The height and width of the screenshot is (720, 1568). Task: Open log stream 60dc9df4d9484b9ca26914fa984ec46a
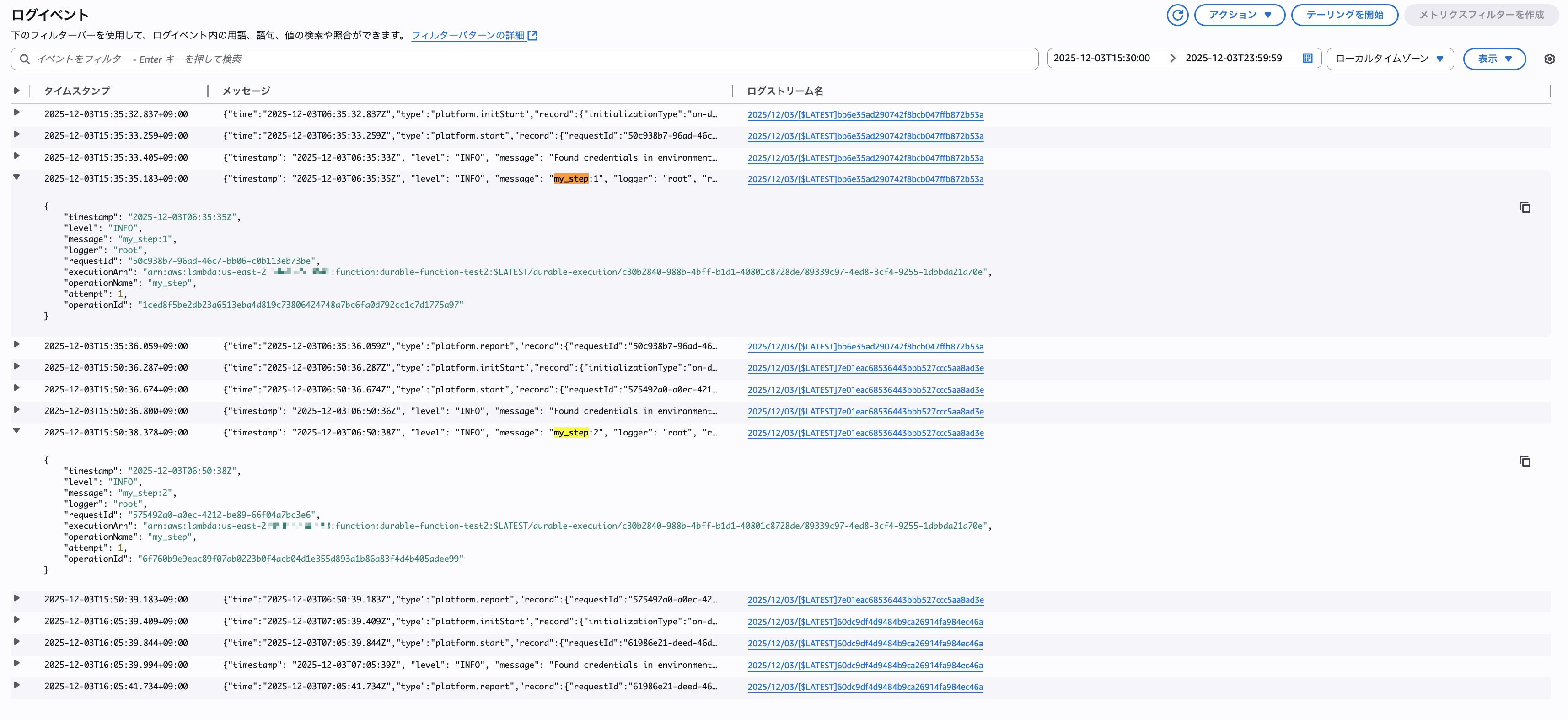coord(865,622)
